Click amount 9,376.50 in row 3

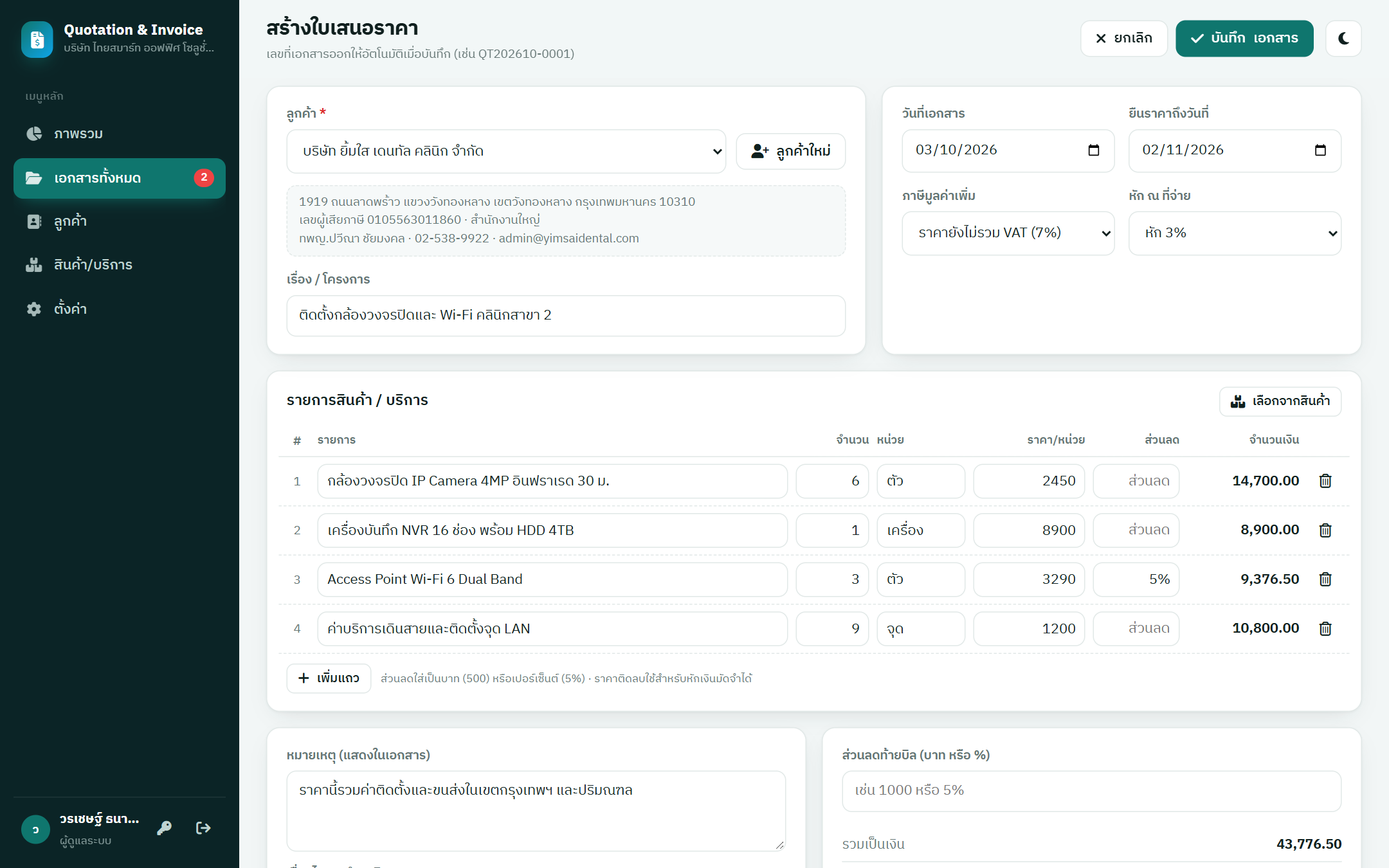click(x=1269, y=579)
